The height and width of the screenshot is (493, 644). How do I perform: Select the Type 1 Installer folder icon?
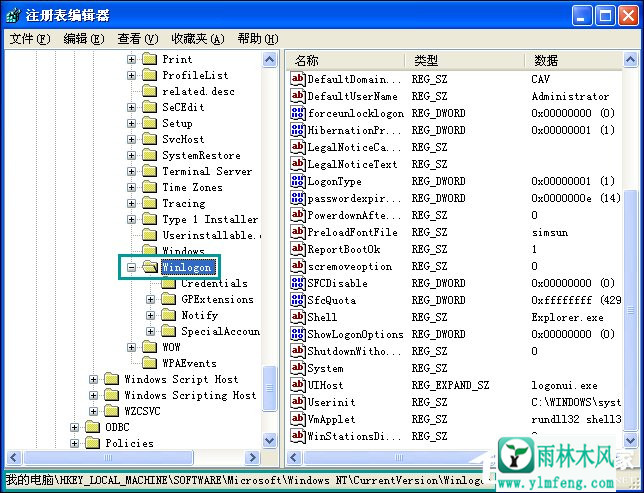150,219
